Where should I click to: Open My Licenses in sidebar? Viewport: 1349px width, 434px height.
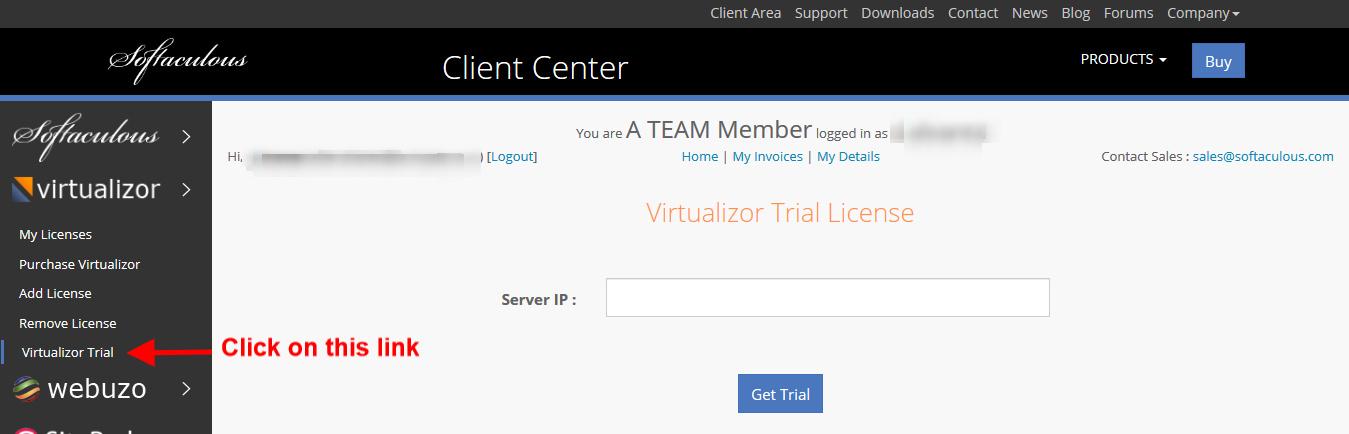[x=56, y=235]
